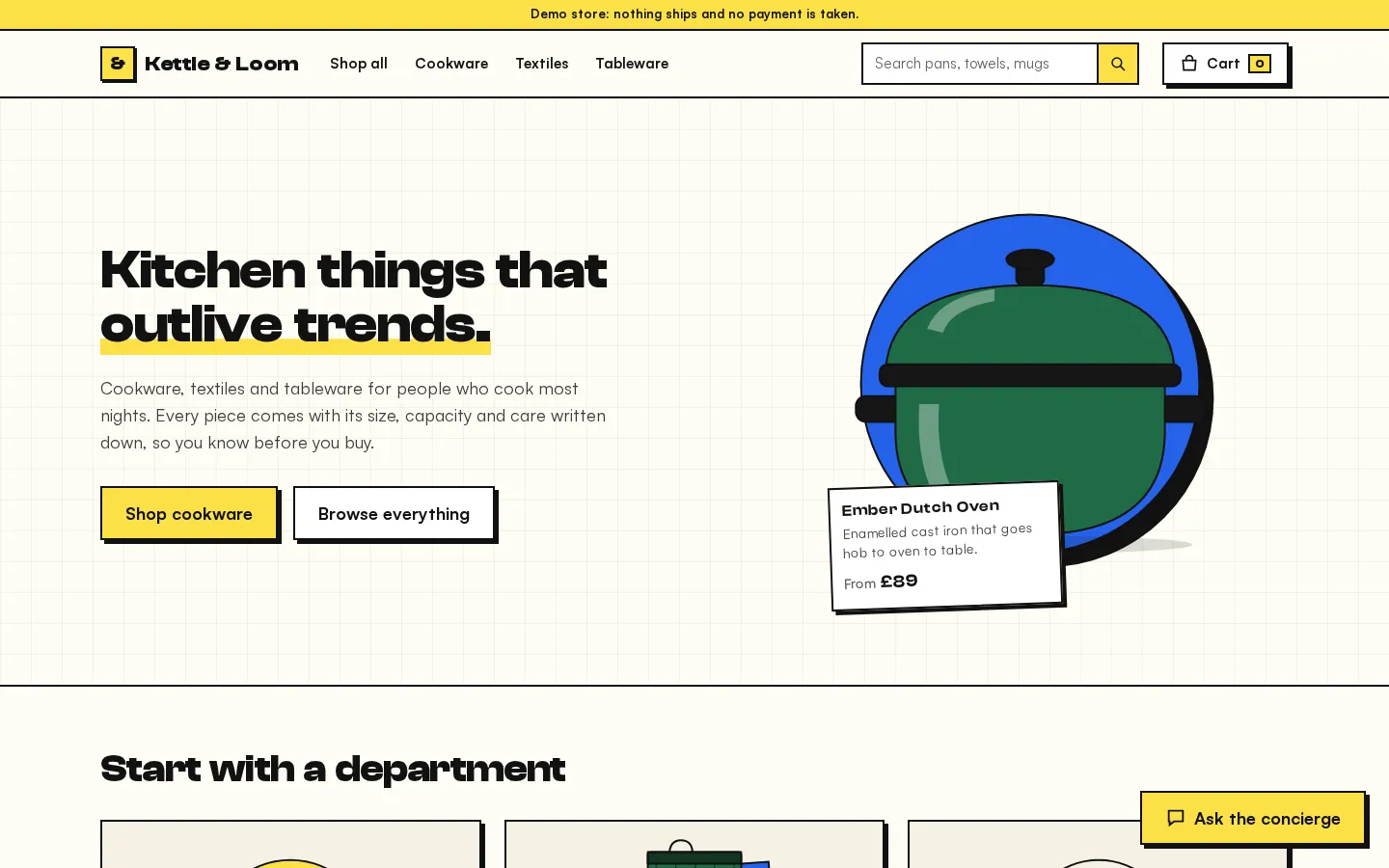Go to the Cookware section
Viewport: 1389px width, 868px height.
pos(451,64)
